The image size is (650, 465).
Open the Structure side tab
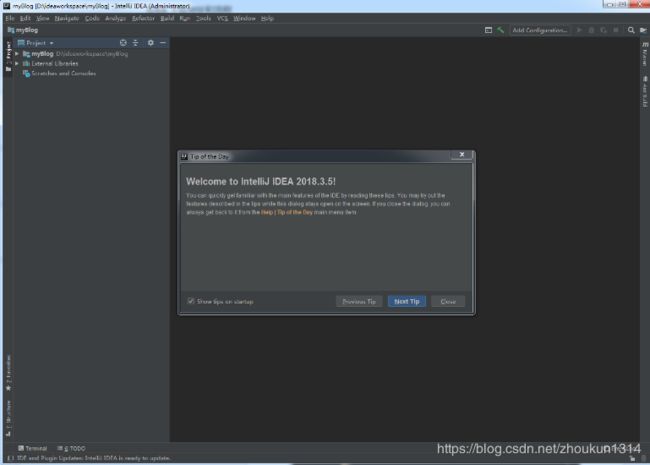coord(8,419)
